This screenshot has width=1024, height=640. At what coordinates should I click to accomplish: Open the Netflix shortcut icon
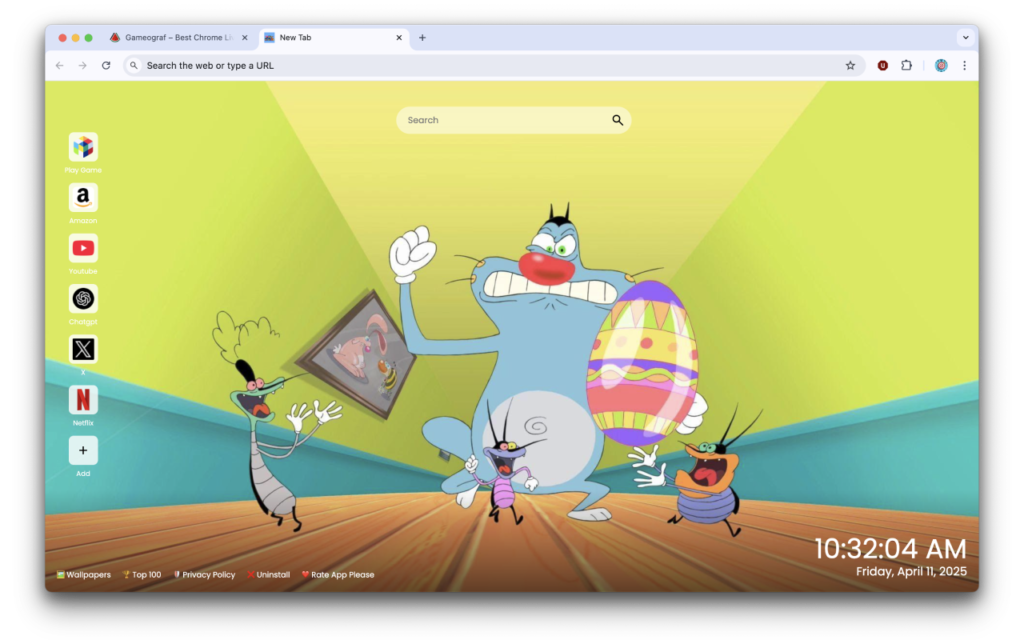(x=83, y=400)
